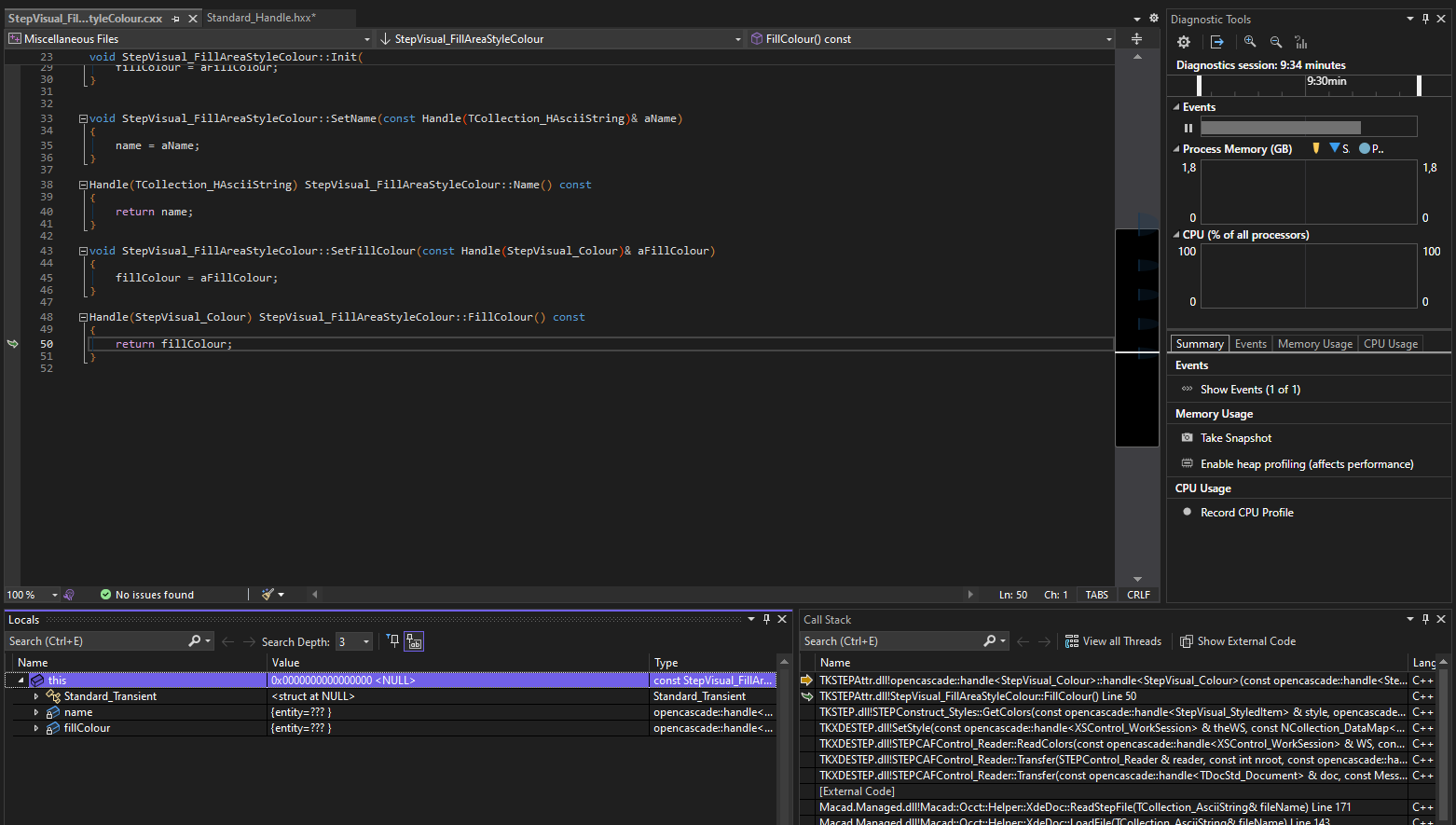Screen dimensions: 1456x825
Task: Click the Reset View chart icon
Action: pos(1301,42)
